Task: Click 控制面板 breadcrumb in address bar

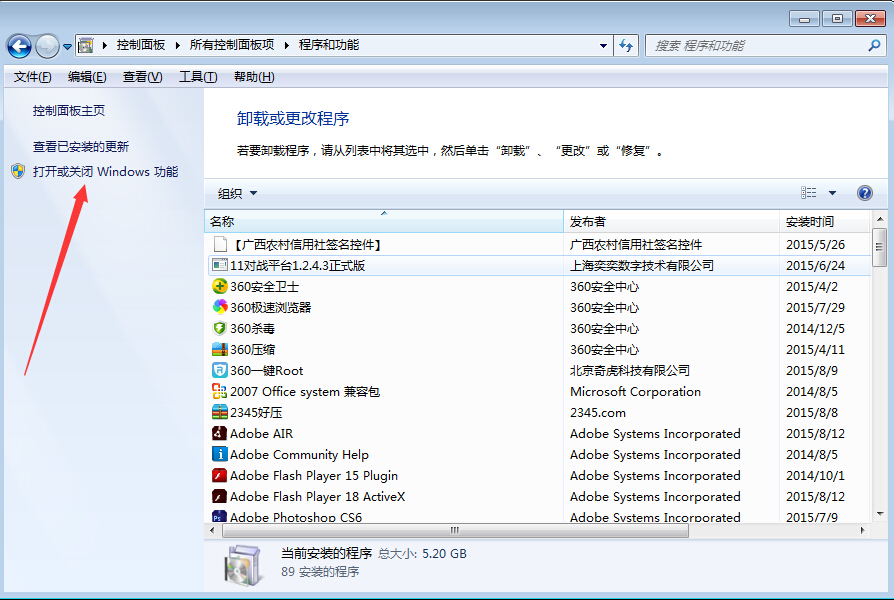Action: (141, 45)
